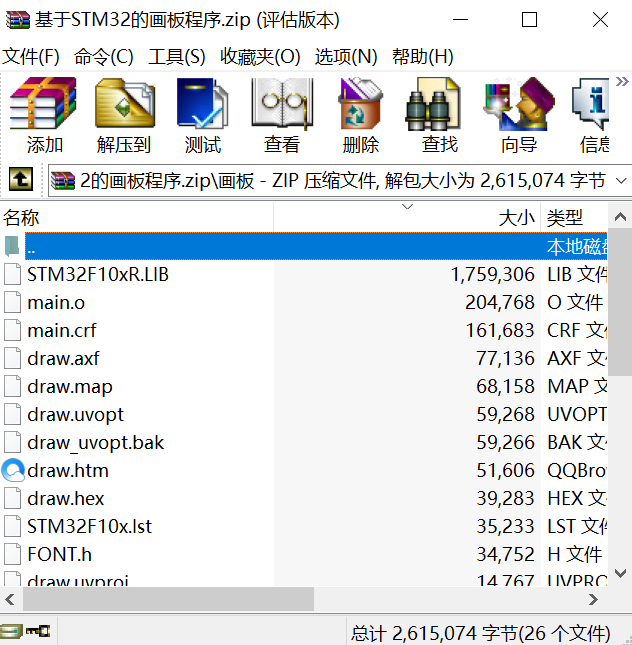
Task: Open the 查看 (View) tool
Action: [281, 116]
